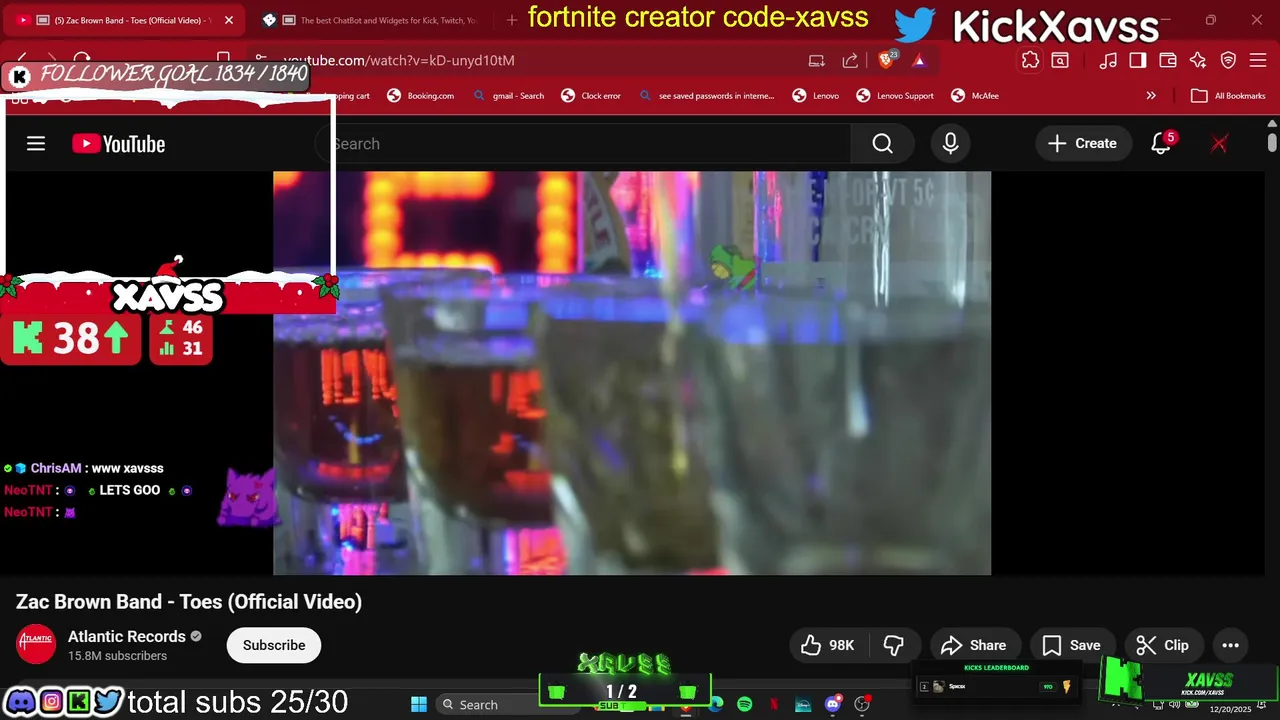Click the page vertical scrollbar
This screenshot has height=720, width=1280.
tap(1272, 143)
